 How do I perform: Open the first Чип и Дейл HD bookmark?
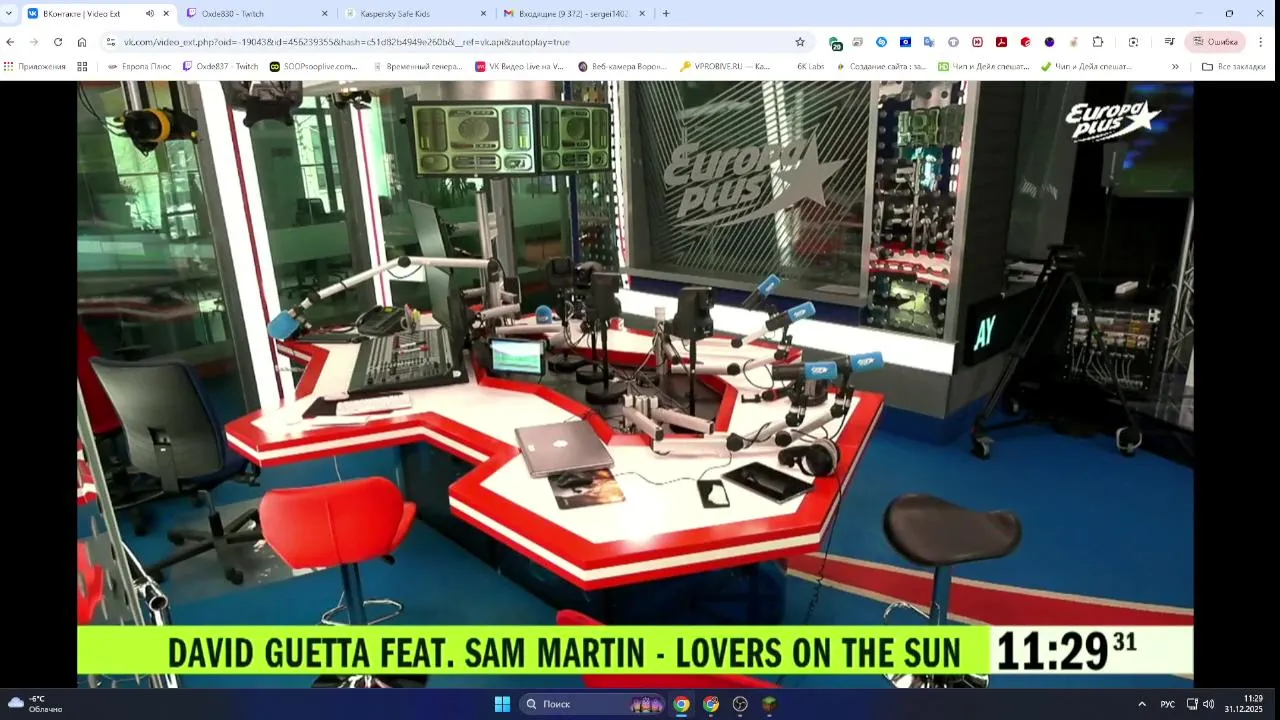point(984,67)
